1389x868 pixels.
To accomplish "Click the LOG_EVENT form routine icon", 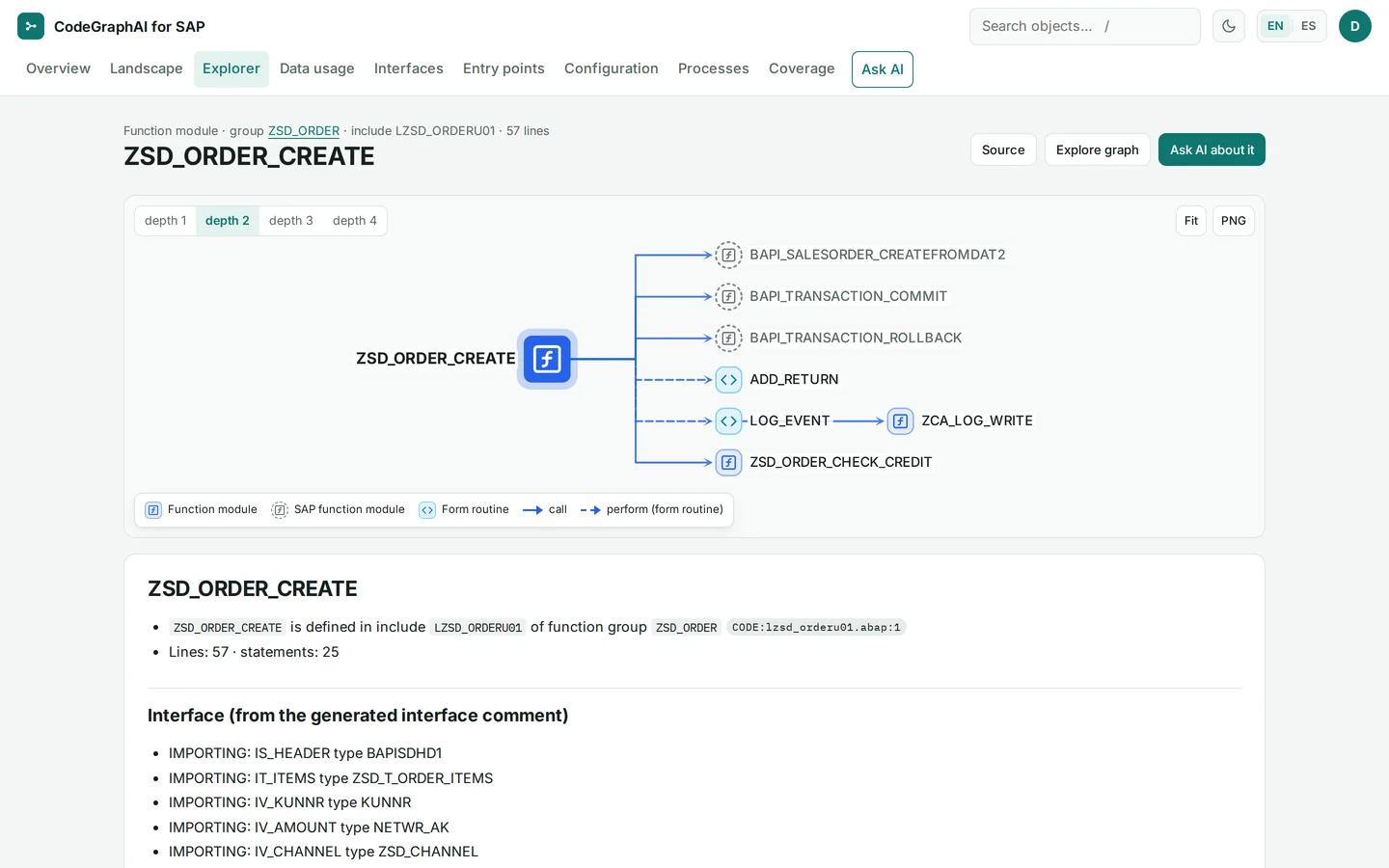I will tap(729, 421).
